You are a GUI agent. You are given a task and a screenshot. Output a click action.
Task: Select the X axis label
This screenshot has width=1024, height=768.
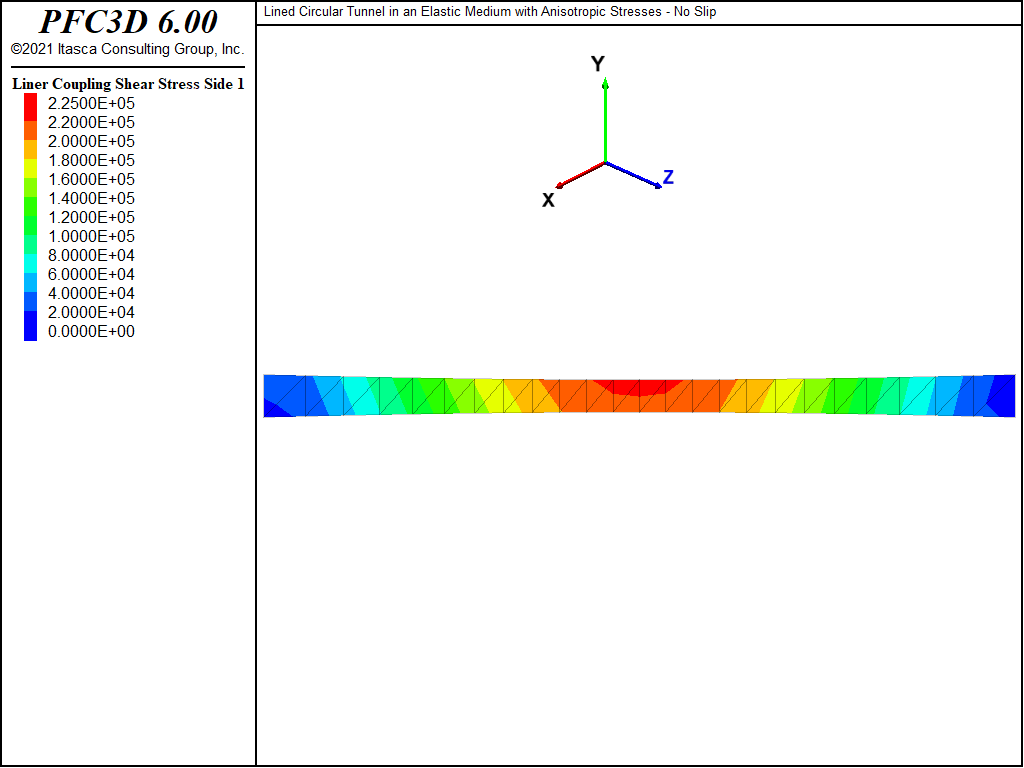point(549,200)
